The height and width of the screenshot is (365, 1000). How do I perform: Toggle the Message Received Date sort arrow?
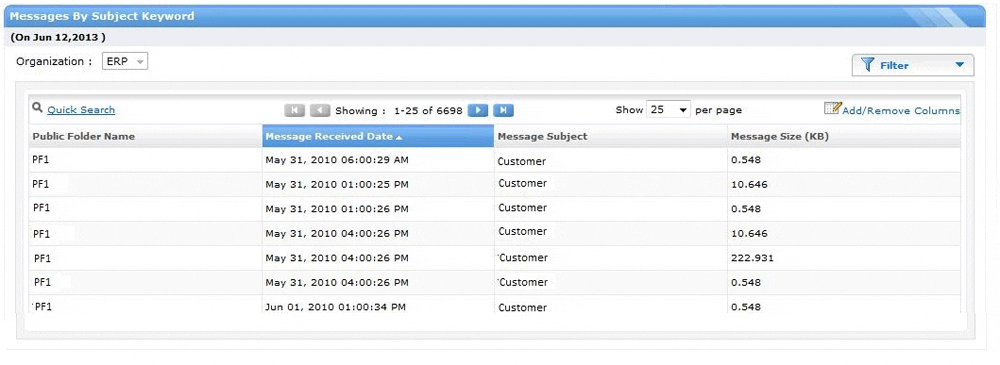point(399,137)
